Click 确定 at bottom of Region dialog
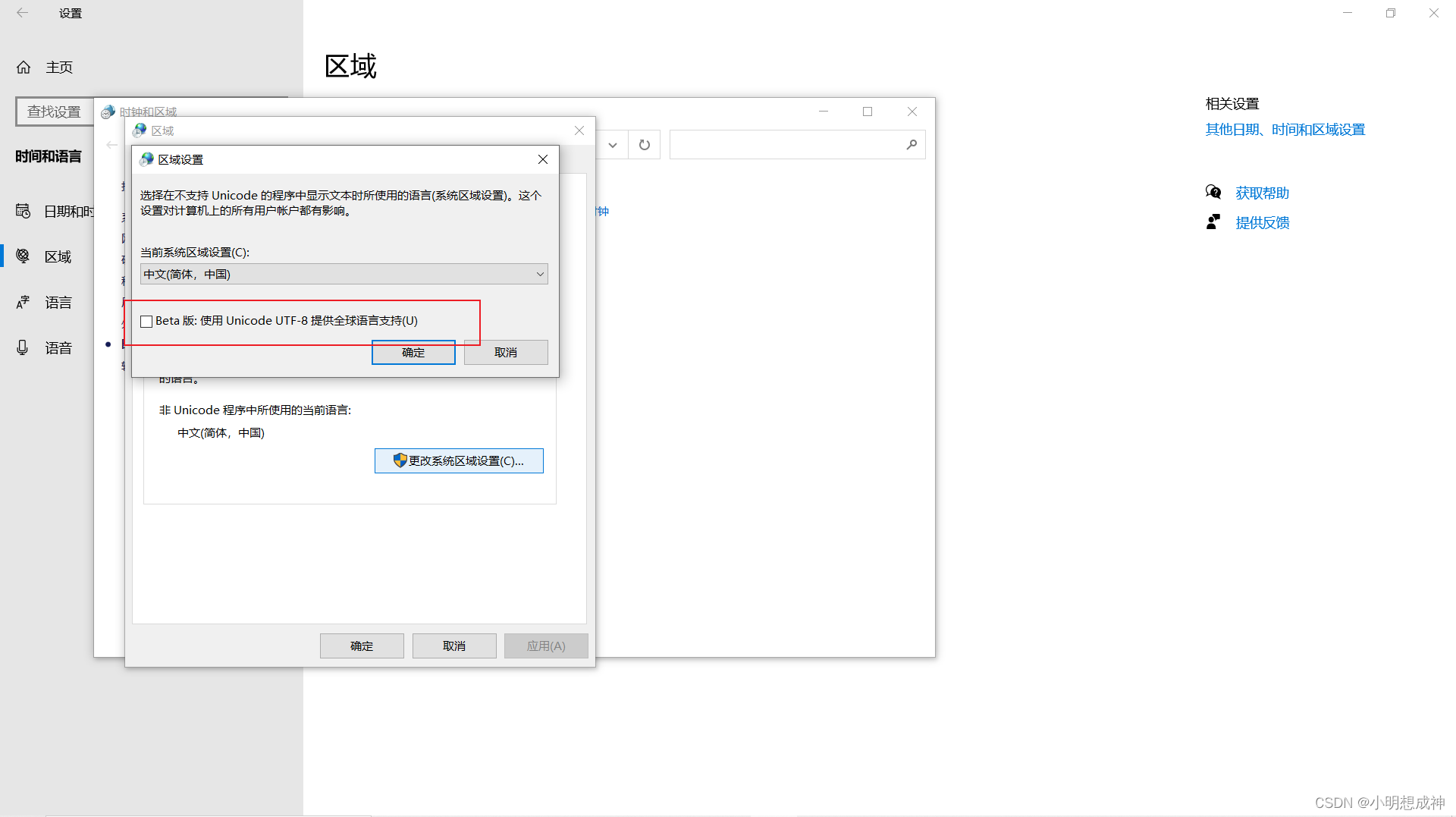 pos(362,646)
